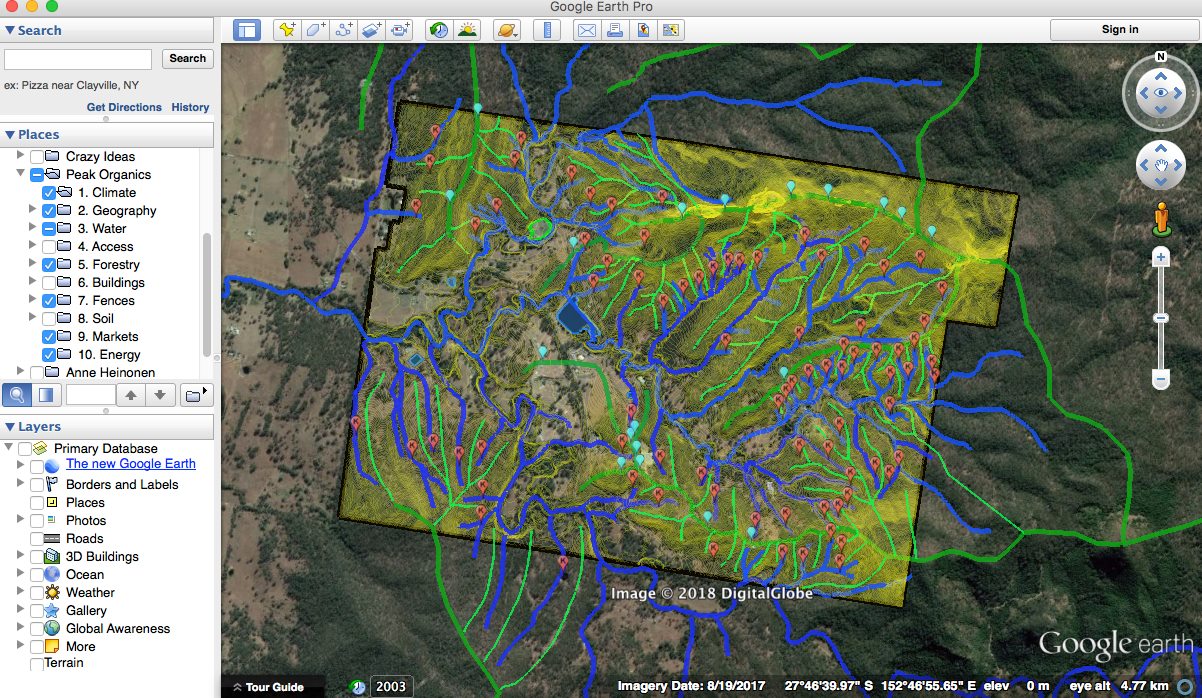This screenshot has width=1202, height=698.
Task: Select the Add Image Overlay tool
Action: pyautogui.click(x=373, y=30)
